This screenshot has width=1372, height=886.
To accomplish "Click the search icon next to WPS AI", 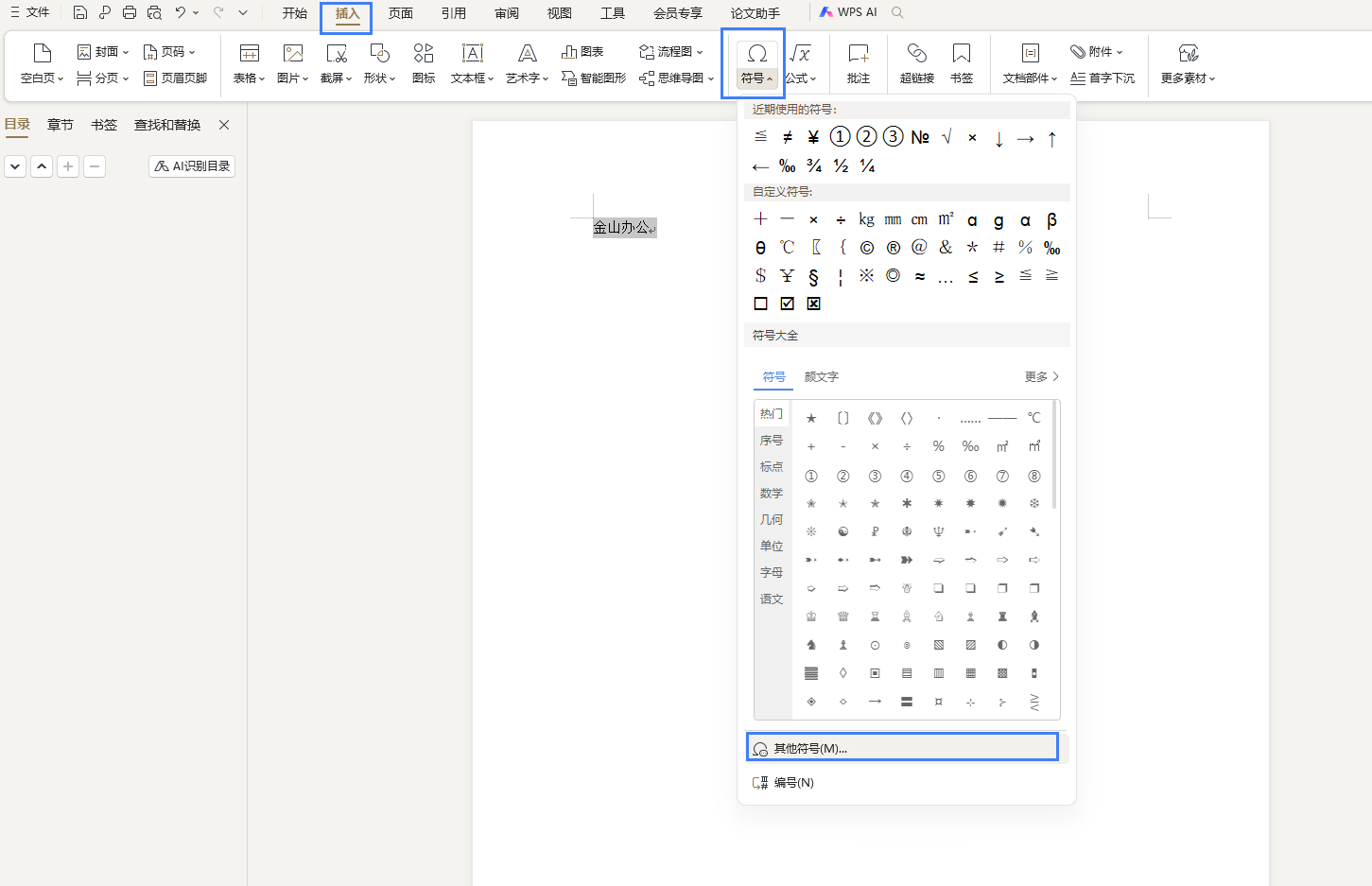I will tap(897, 12).
